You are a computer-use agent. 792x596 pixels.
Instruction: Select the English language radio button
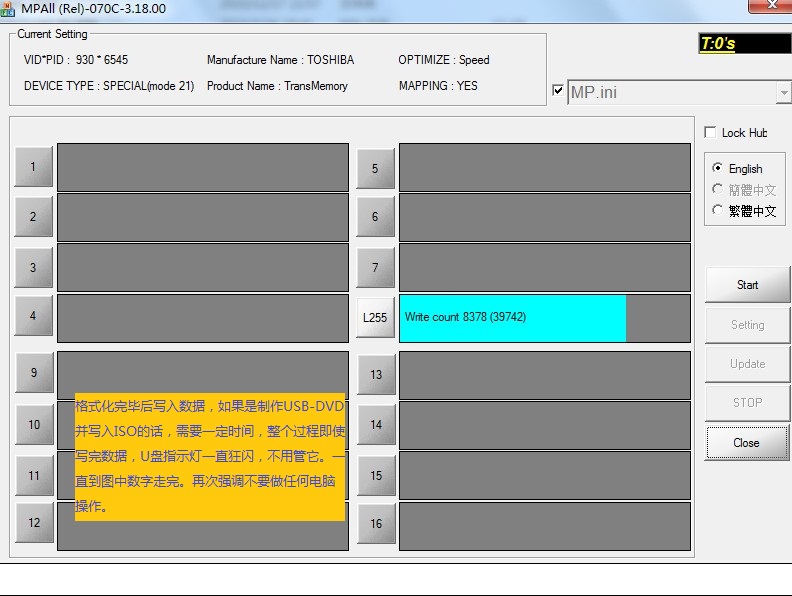tap(717, 168)
